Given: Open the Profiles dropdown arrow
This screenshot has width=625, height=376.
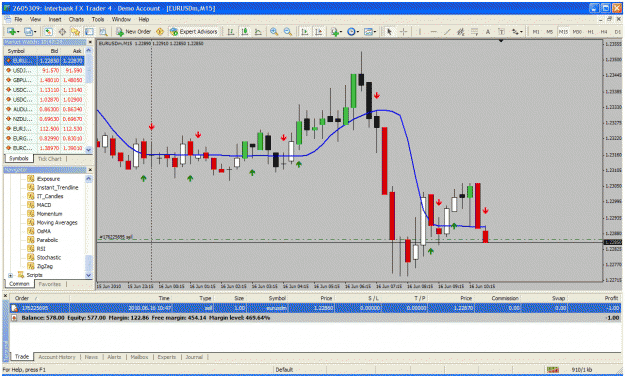Looking at the screenshot, I should click(x=35, y=32).
